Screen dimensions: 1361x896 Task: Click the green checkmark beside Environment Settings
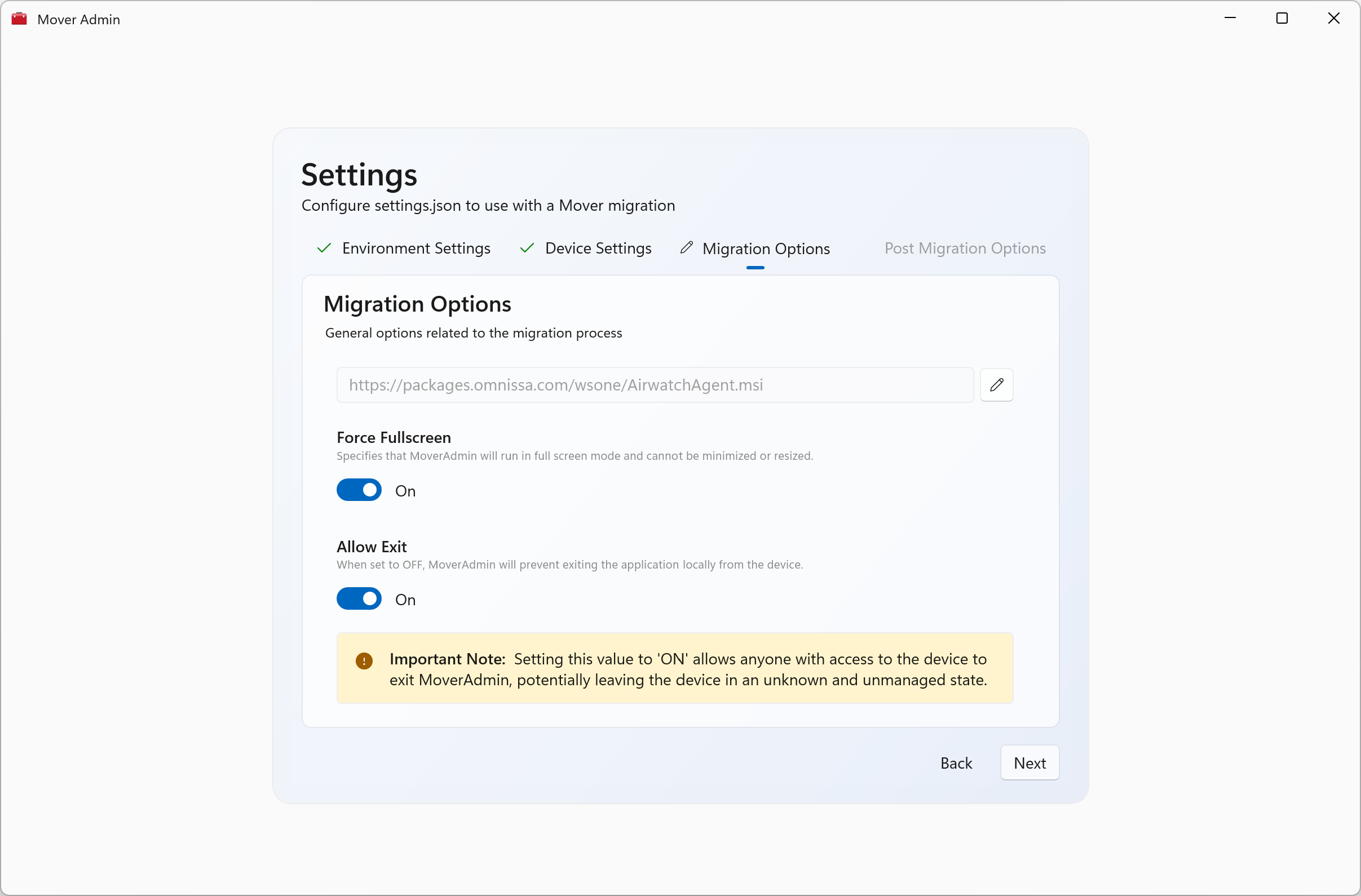point(324,248)
